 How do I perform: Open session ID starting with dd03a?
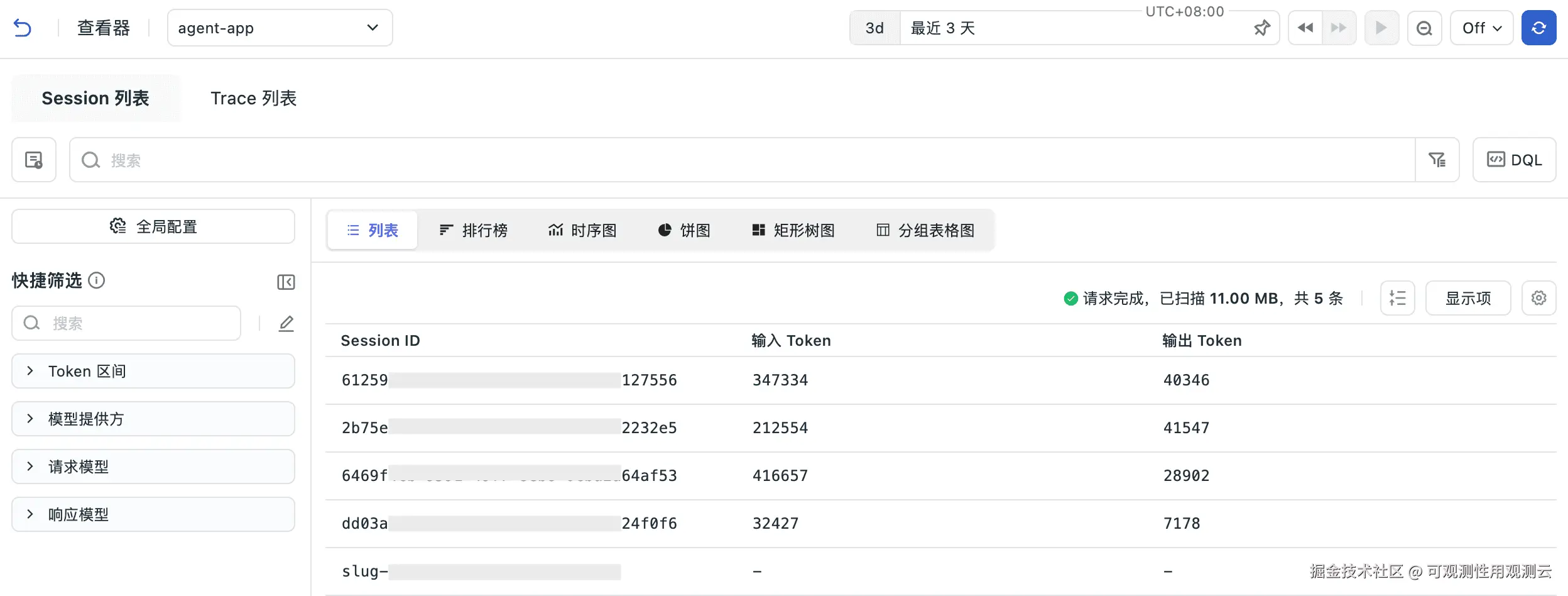click(509, 524)
